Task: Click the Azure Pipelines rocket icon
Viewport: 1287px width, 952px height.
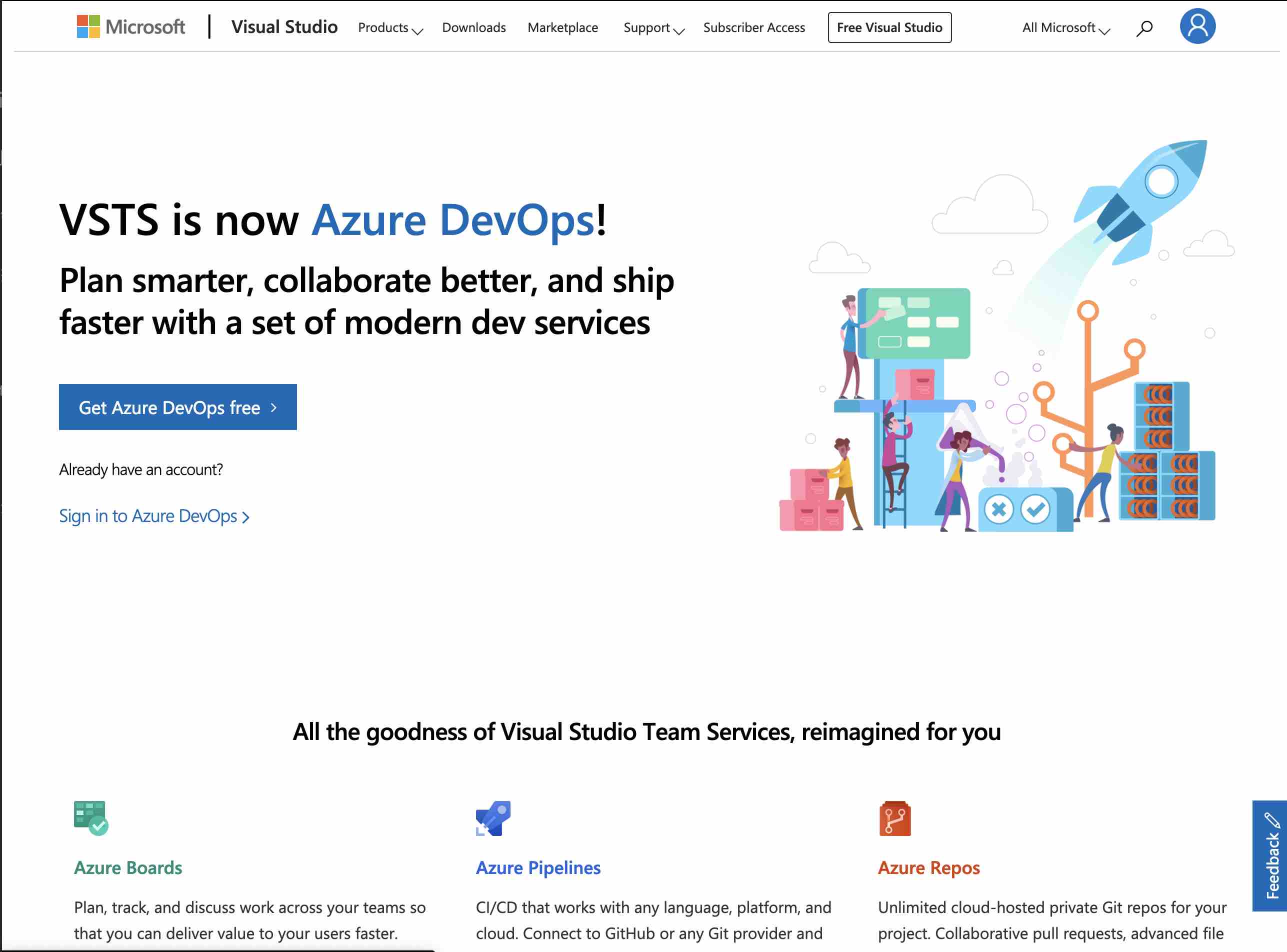Action: tap(493, 817)
